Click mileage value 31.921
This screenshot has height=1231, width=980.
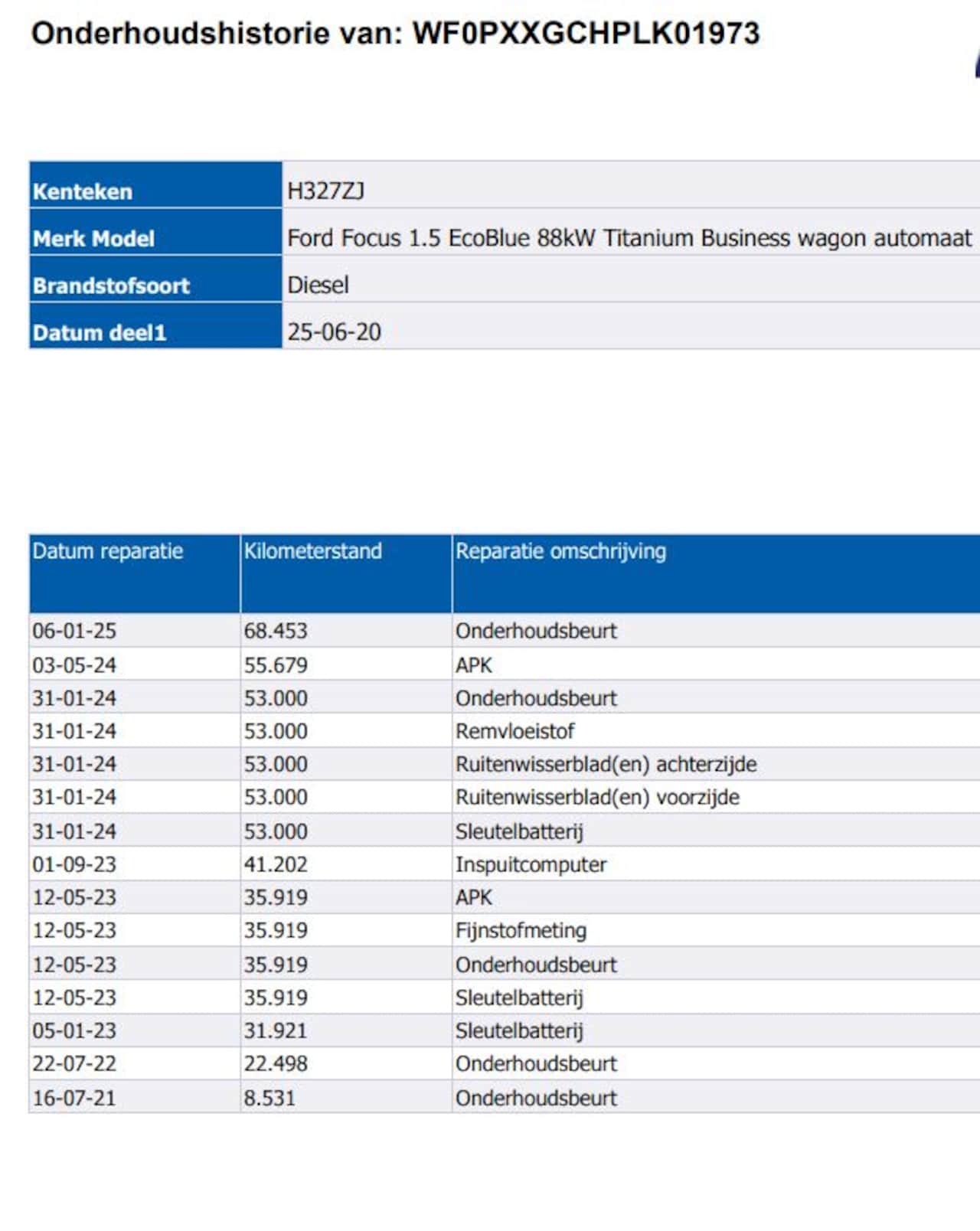[x=276, y=1030]
